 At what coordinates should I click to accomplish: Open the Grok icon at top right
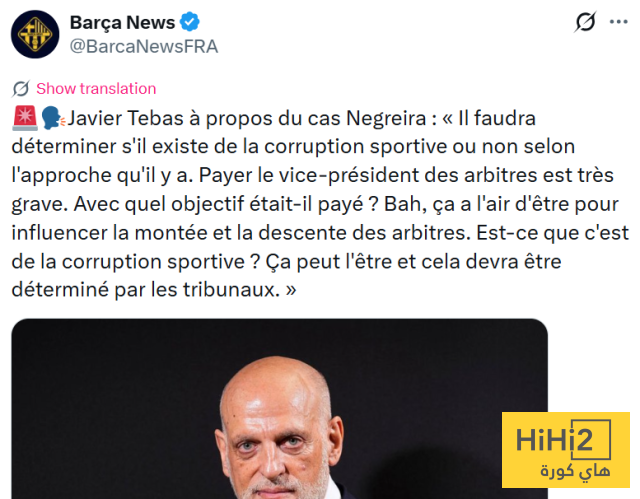click(x=585, y=22)
